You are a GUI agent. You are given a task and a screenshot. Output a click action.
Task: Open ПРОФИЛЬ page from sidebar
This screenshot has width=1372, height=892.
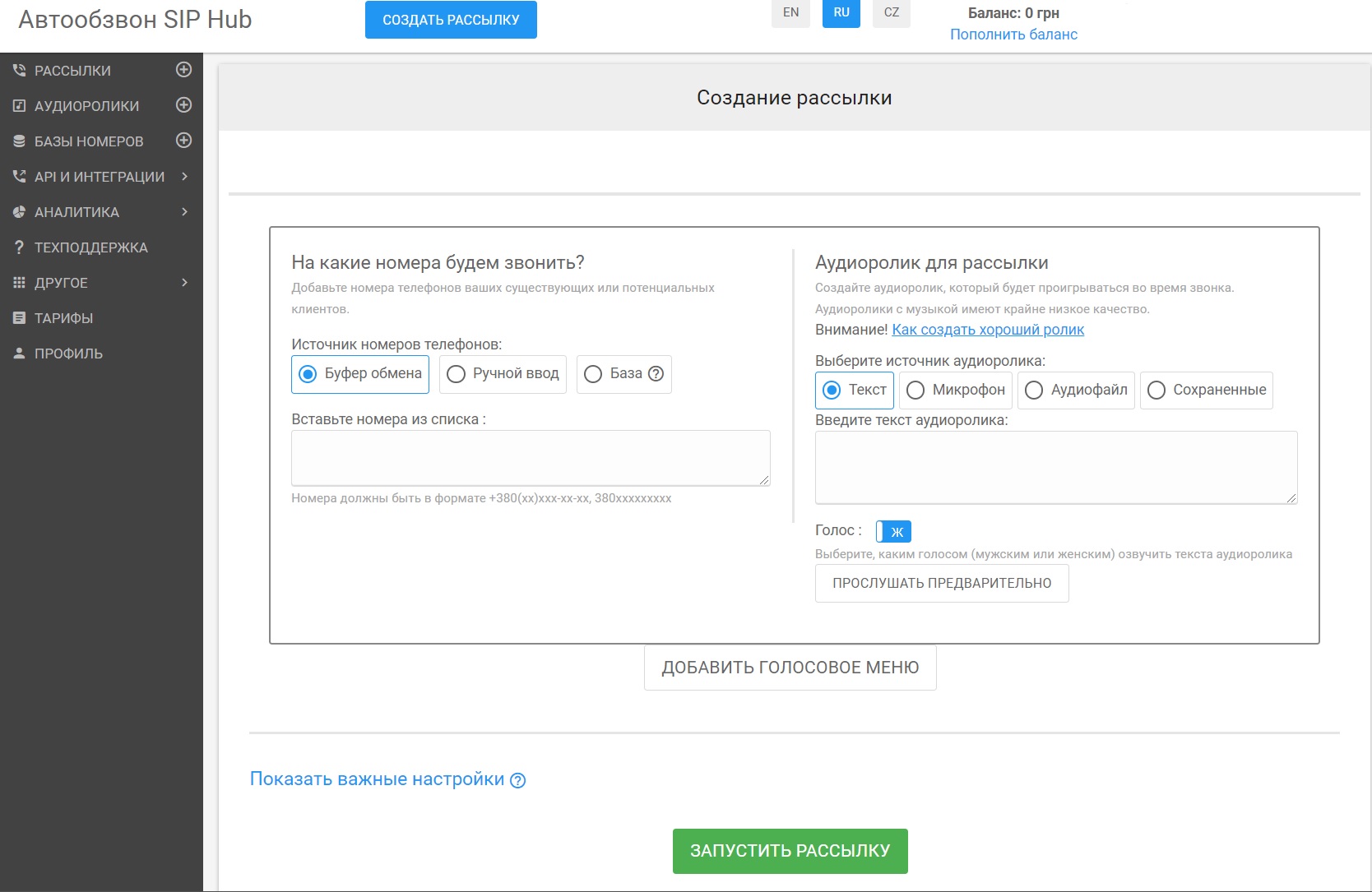pos(68,354)
